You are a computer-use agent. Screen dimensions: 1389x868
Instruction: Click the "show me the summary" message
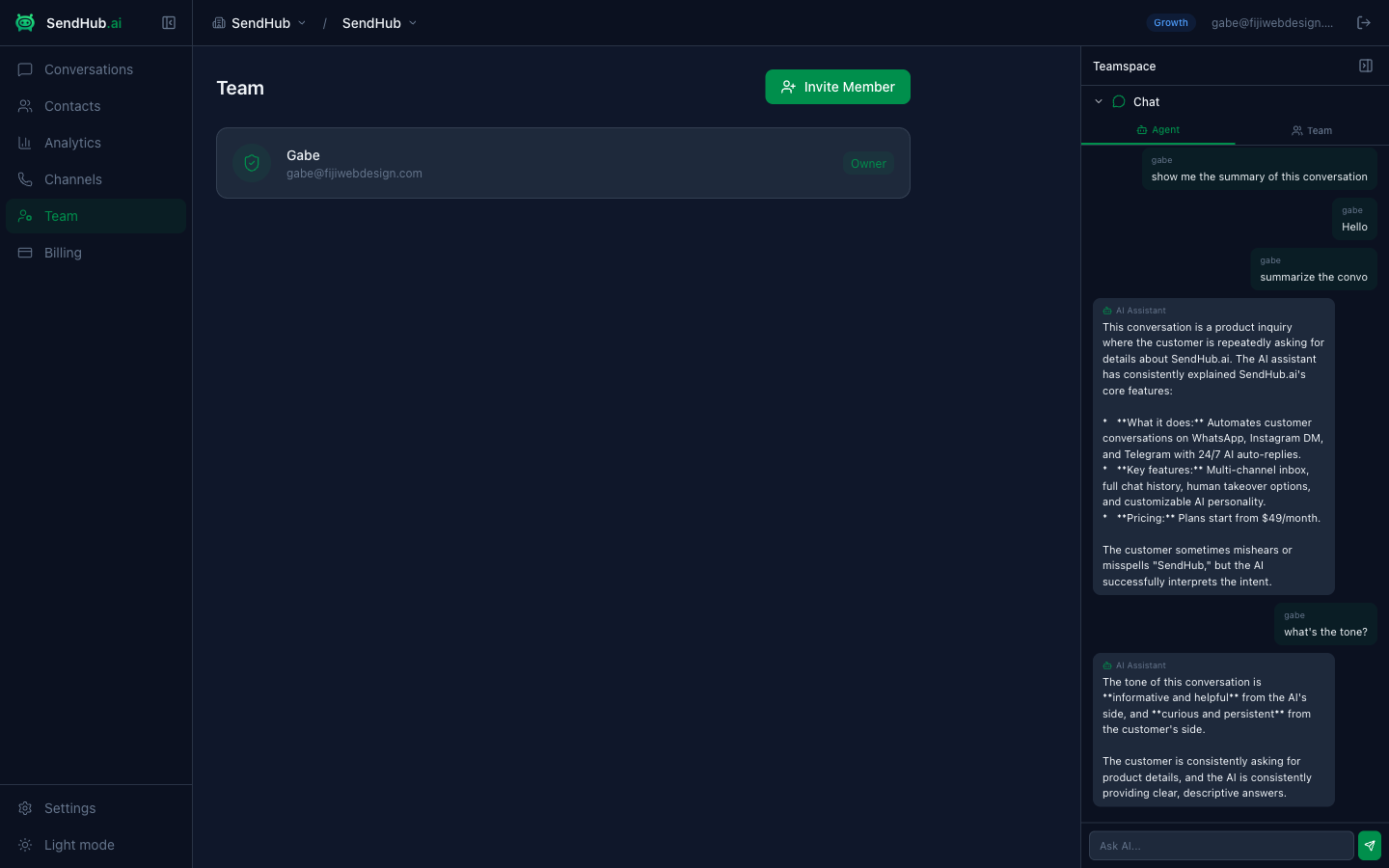coord(1260,169)
